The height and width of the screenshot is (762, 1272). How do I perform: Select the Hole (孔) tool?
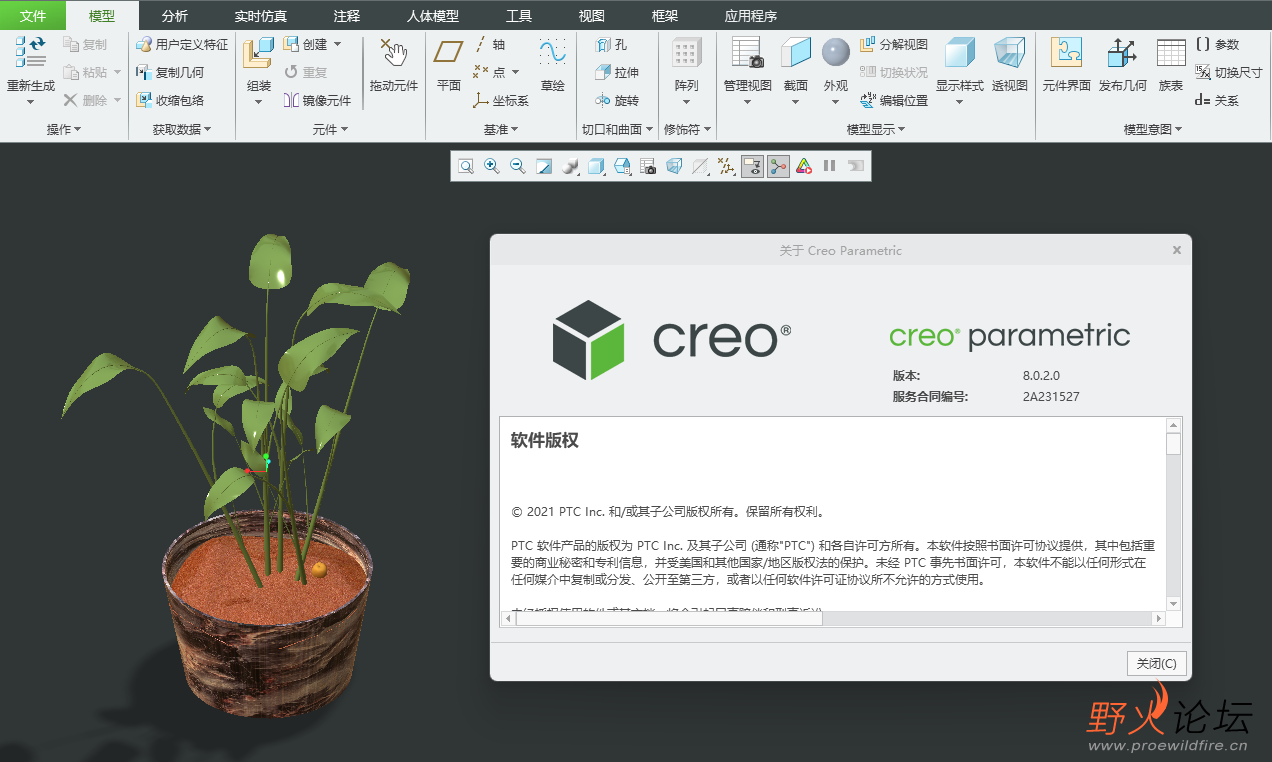(611, 45)
